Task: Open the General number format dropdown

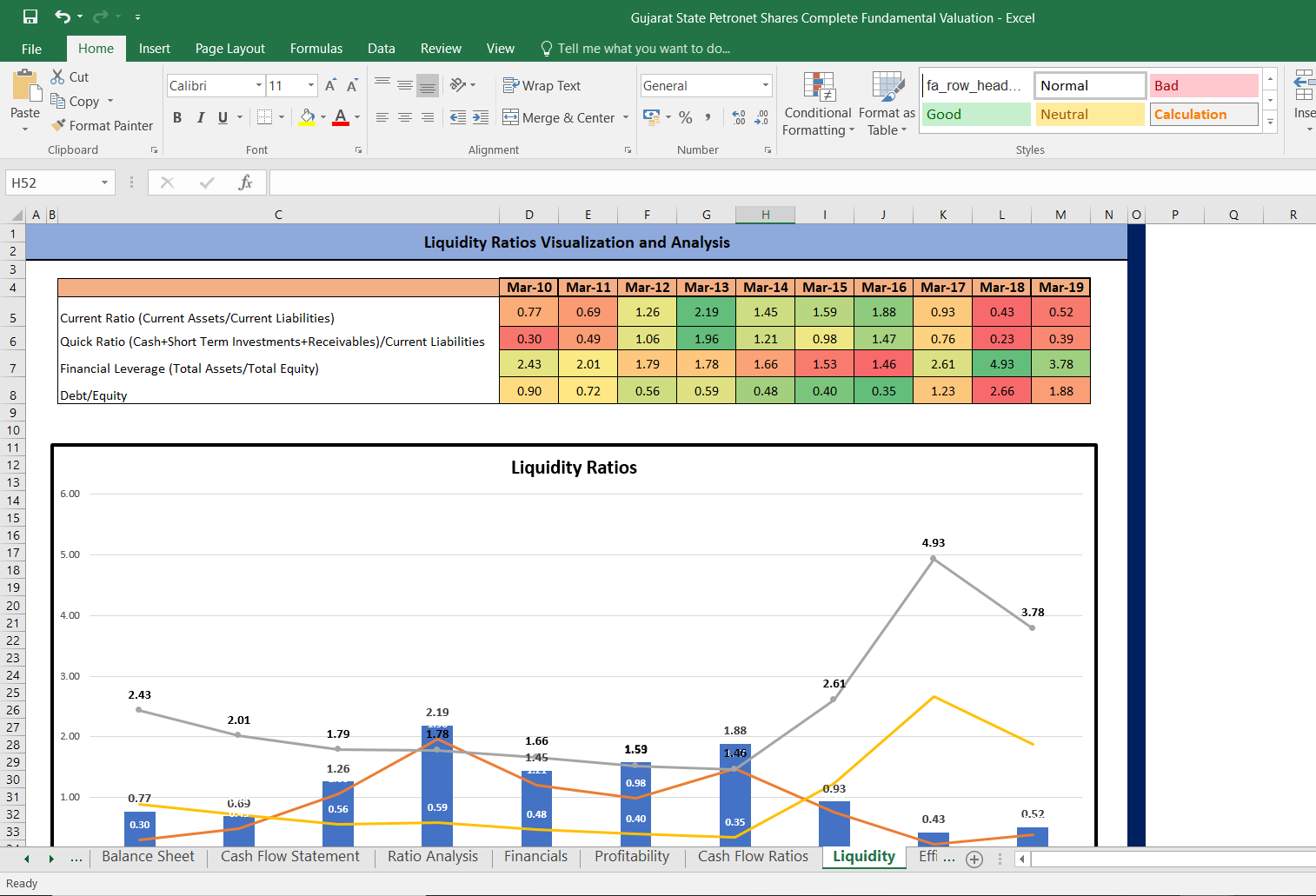Action: point(766,85)
